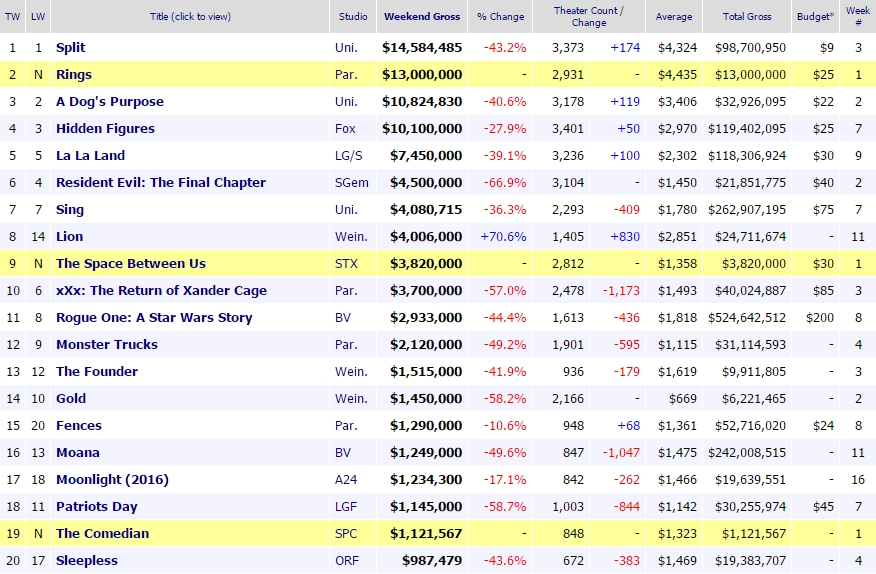Select xXx theater change -1,173
The height and width of the screenshot is (574, 876).
point(621,291)
